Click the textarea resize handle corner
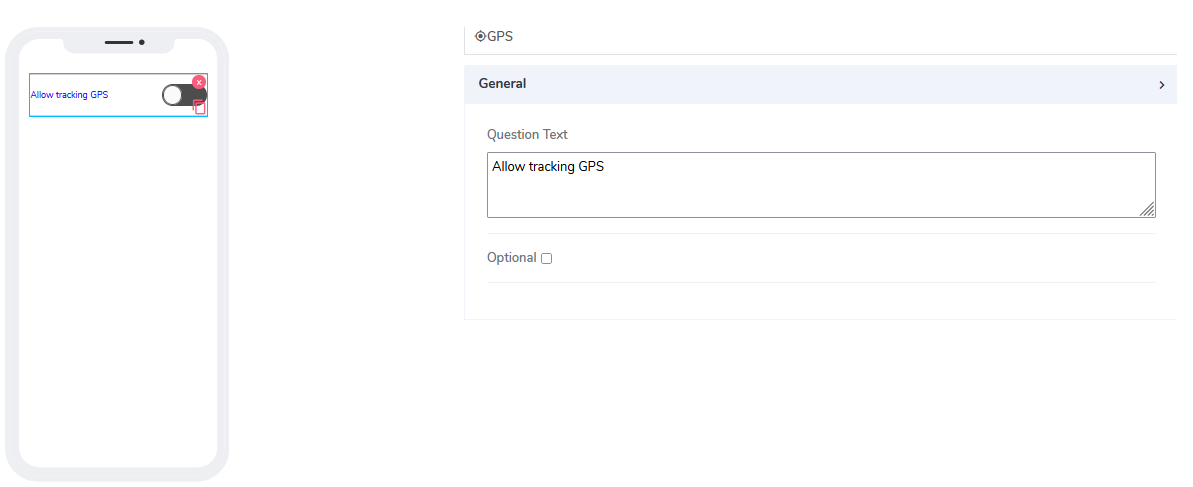 point(1148,210)
